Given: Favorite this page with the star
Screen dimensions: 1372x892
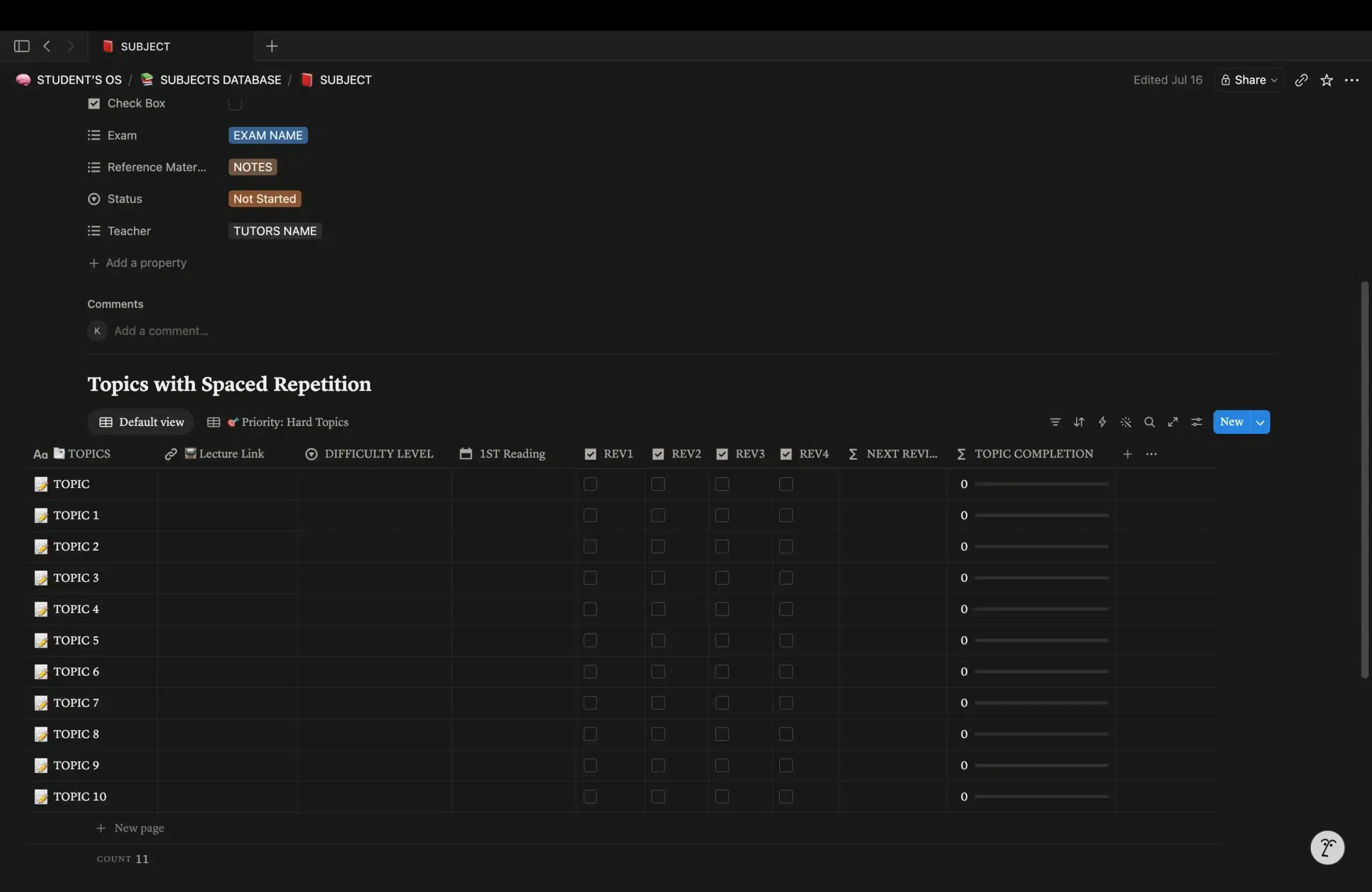Looking at the screenshot, I should click(1326, 80).
